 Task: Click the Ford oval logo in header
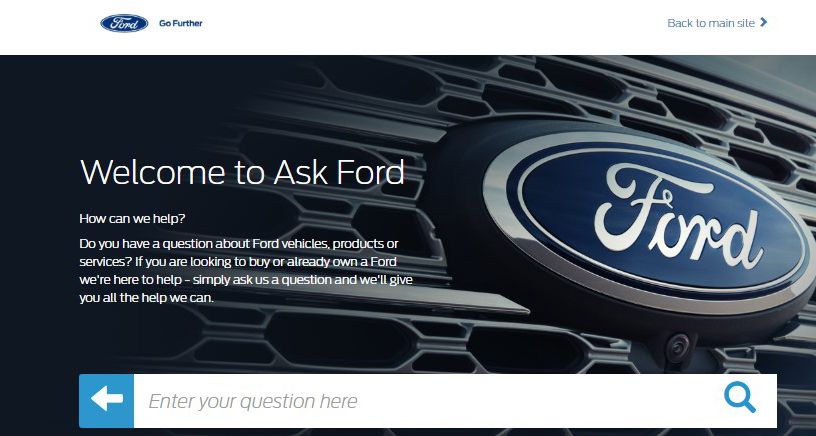point(124,23)
